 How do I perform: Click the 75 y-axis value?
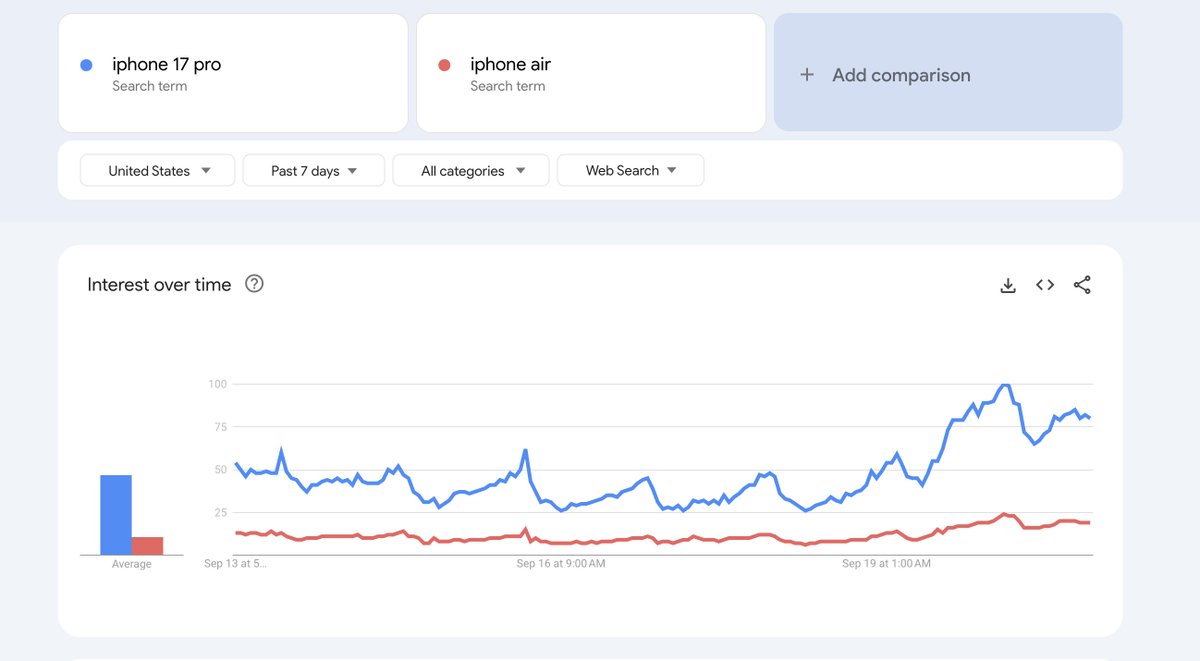[x=221, y=427]
